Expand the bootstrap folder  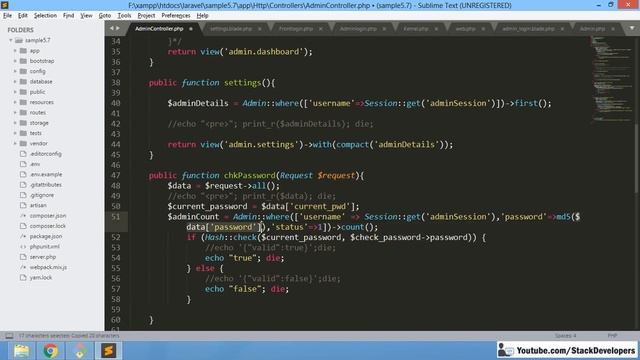point(16,61)
